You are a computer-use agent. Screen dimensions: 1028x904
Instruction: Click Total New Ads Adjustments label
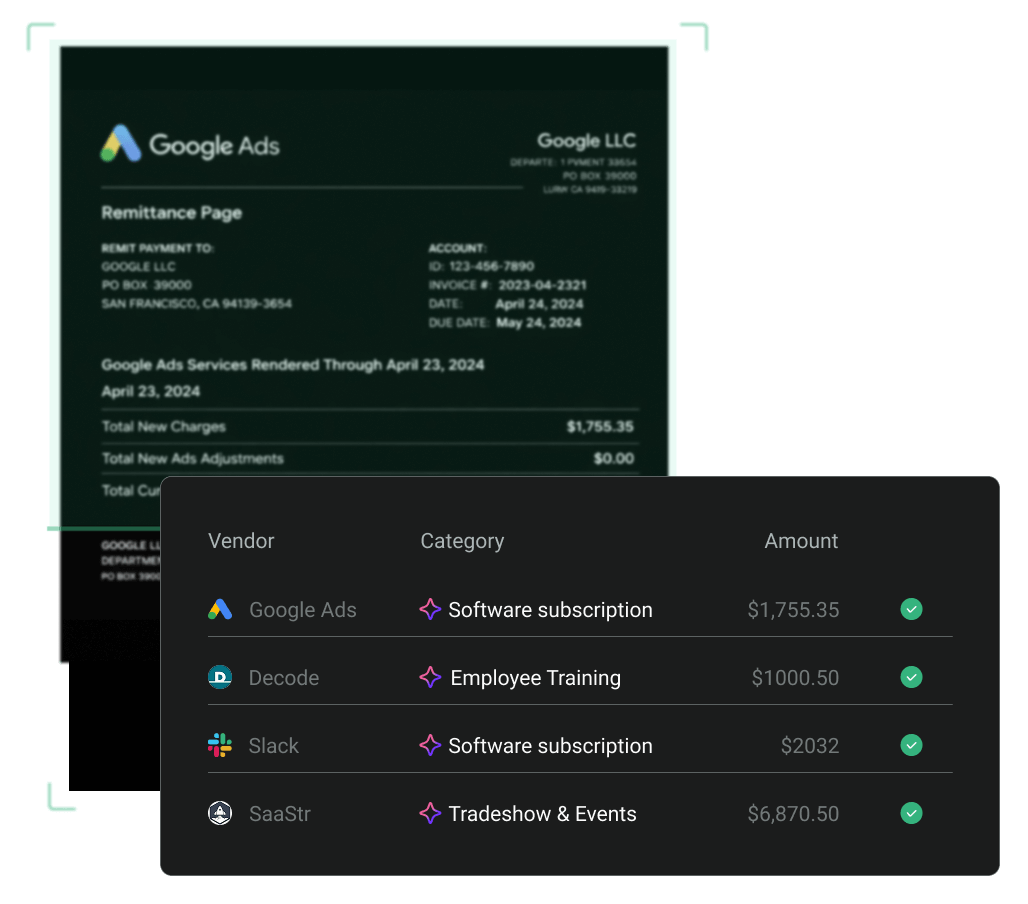pyautogui.click(x=193, y=458)
